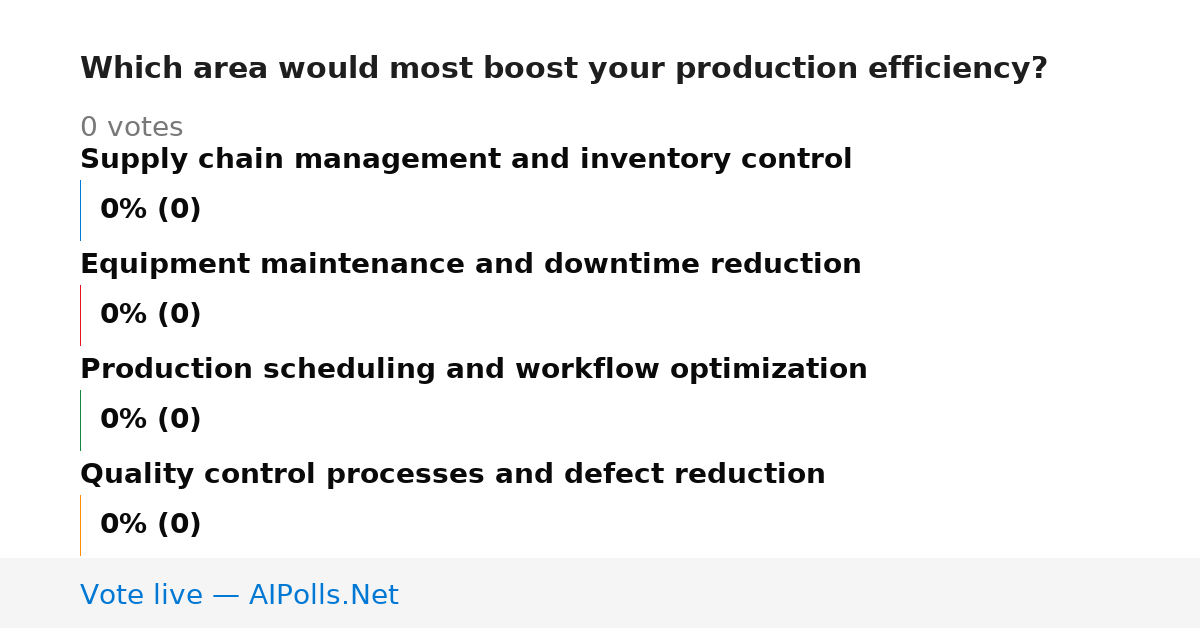Click the Vote live — AIPolls.Net link
The width and height of the screenshot is (1200, 628).
(x=239, y=595)
